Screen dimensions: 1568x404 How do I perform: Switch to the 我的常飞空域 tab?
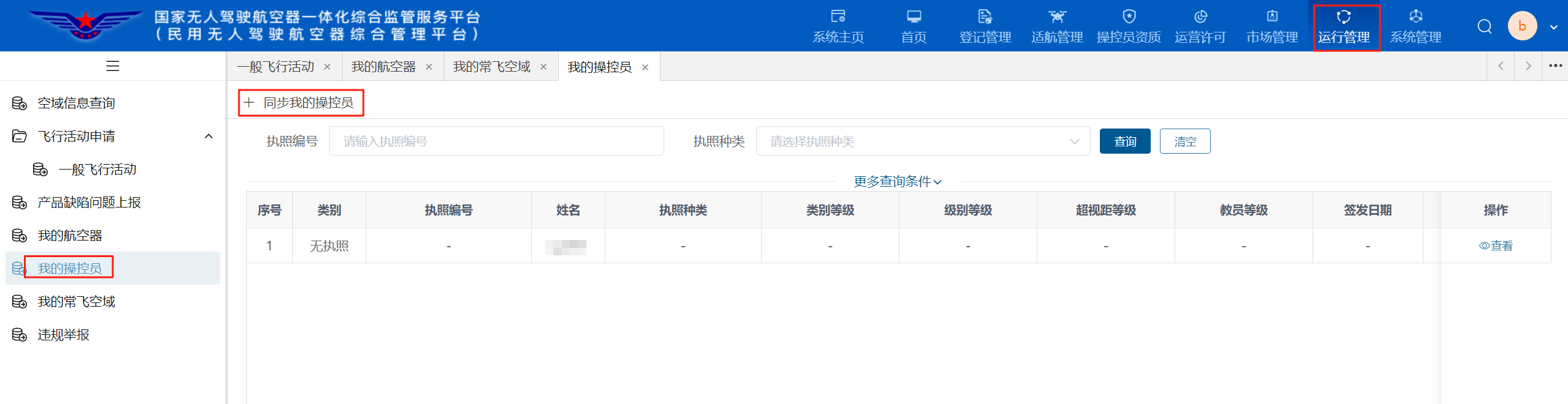tap(491, 67)
